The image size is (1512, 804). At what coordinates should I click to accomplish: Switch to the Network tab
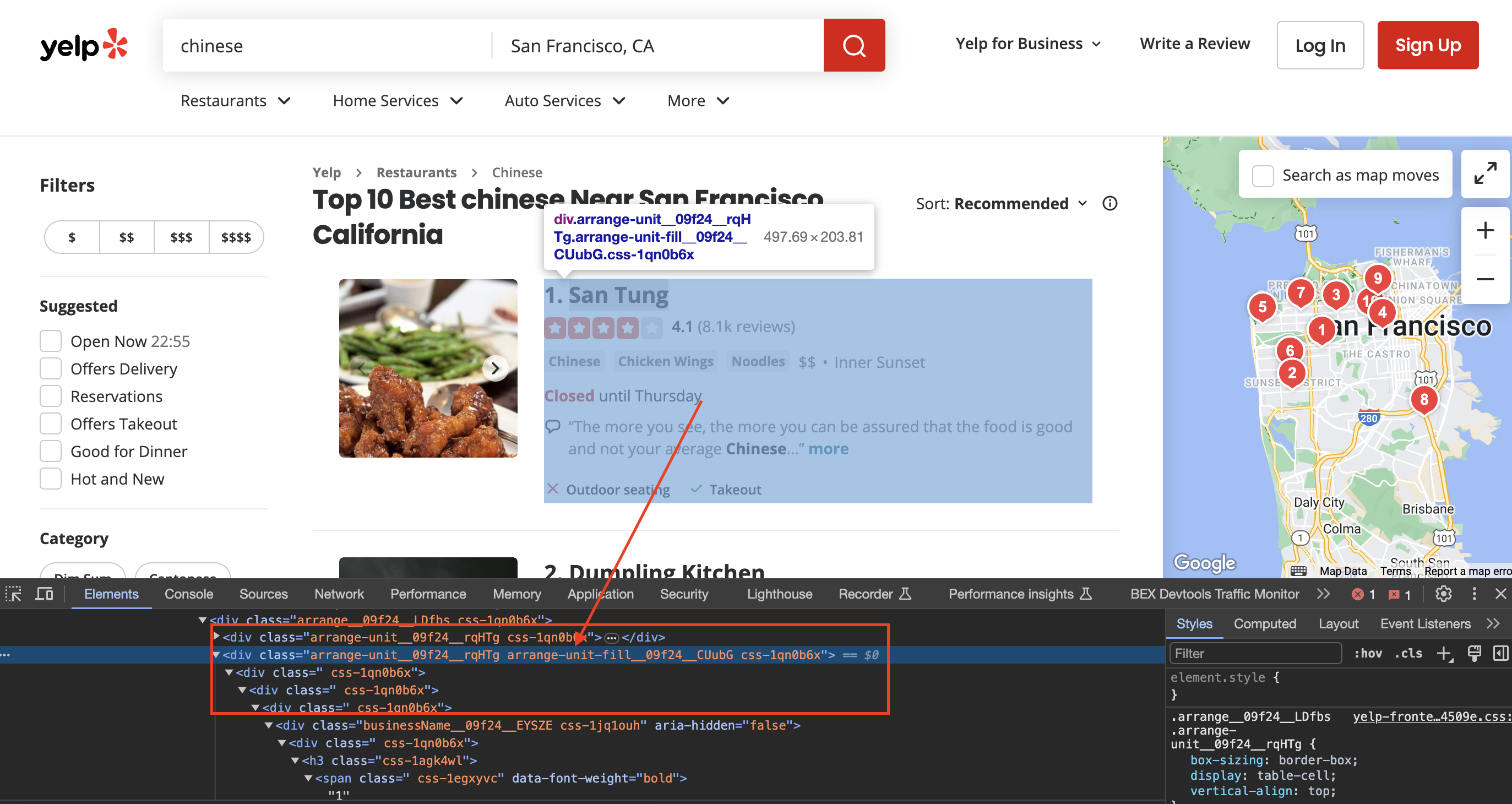tap(339, 594)
